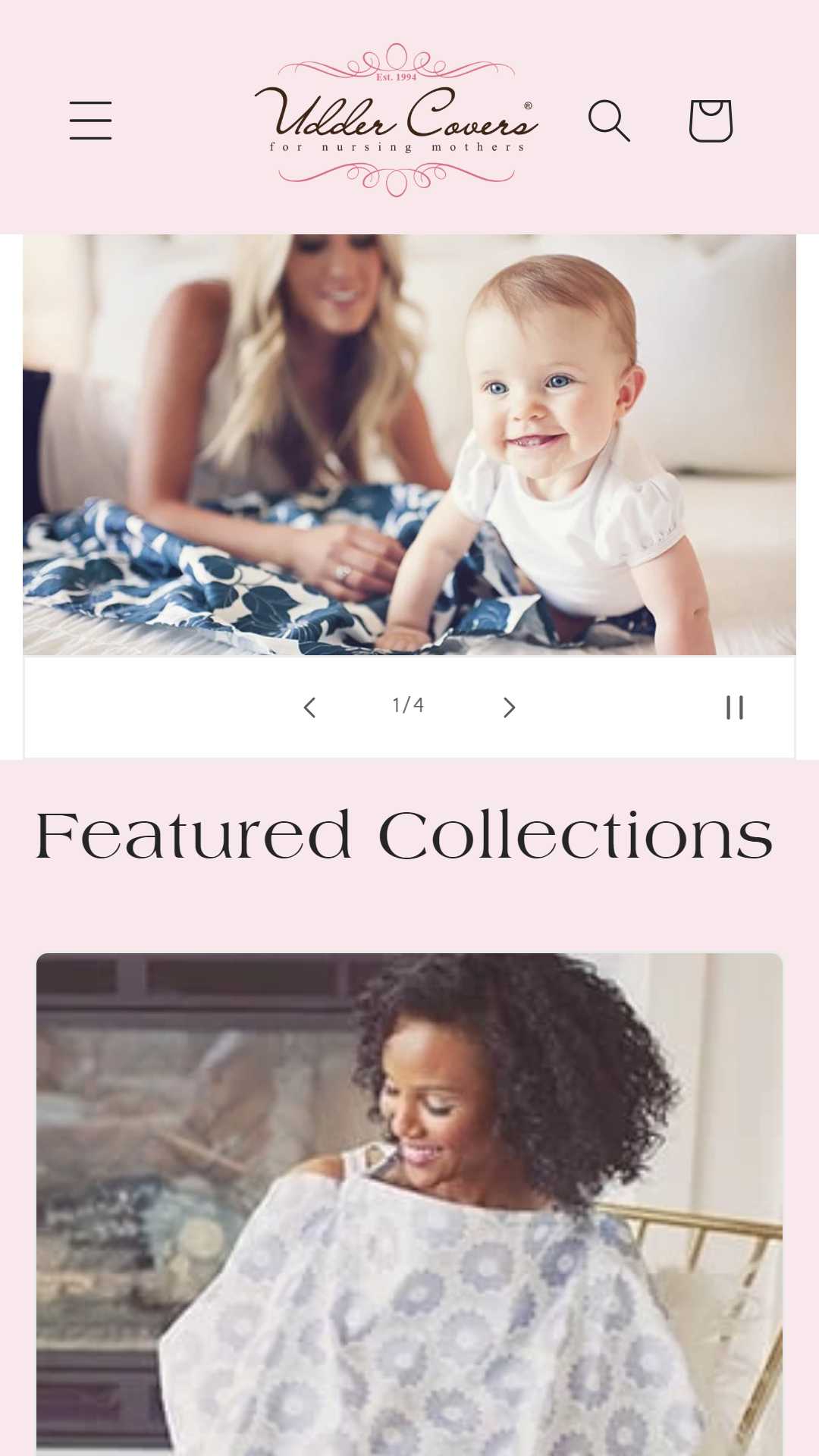Click the Featured Collections heading
The image size is (819, 1456).
coord(404,836)
